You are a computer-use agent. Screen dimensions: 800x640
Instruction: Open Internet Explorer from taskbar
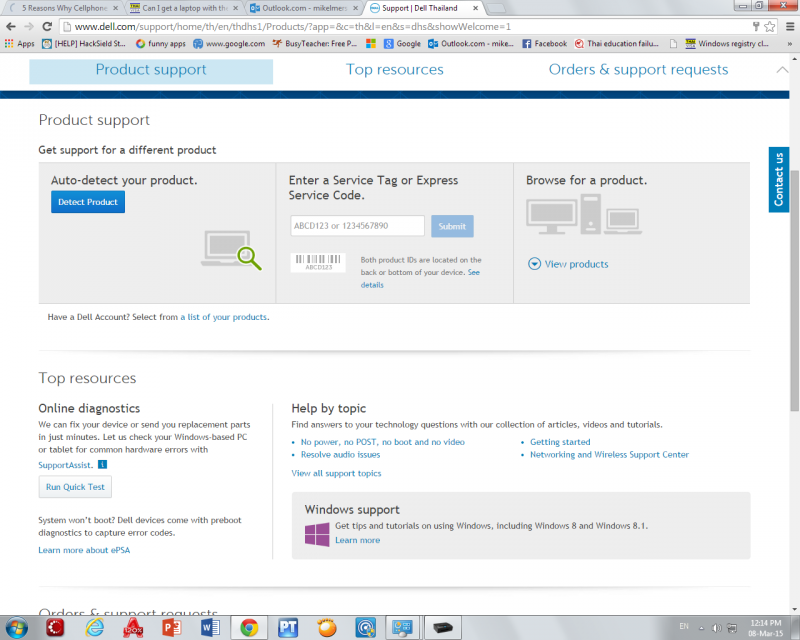point(94,627)
